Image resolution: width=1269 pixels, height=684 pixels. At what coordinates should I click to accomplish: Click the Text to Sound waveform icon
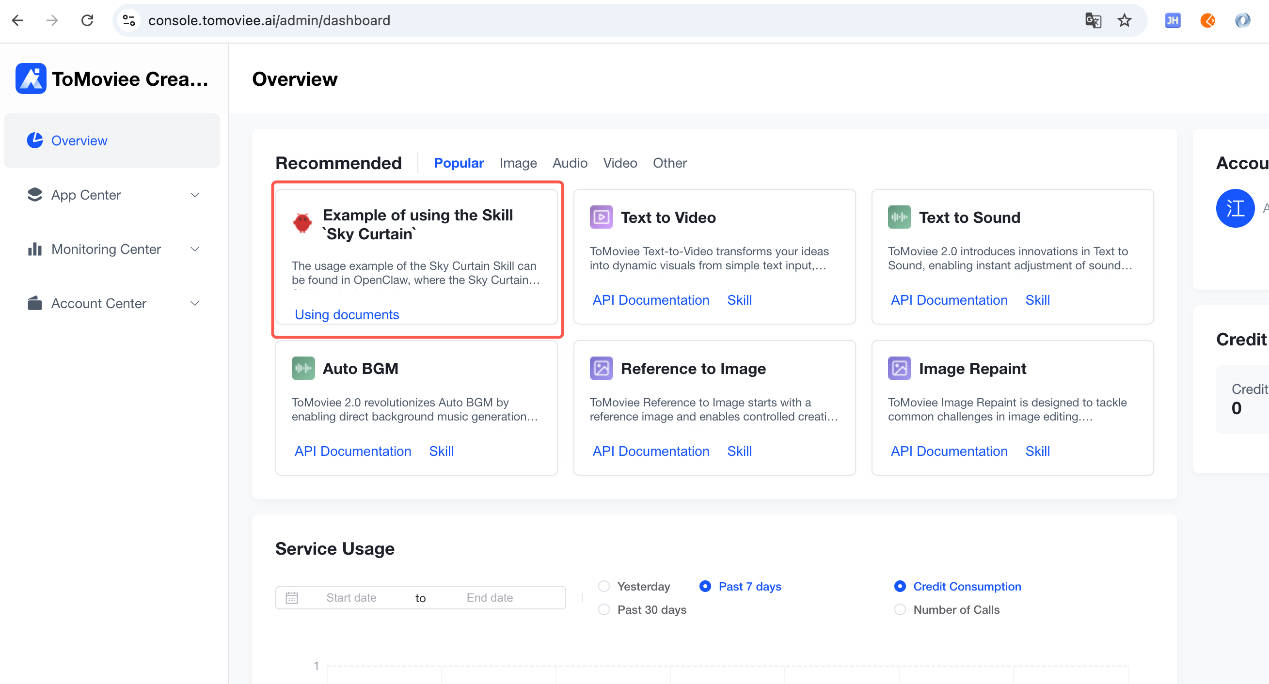(x=899, y=217)
